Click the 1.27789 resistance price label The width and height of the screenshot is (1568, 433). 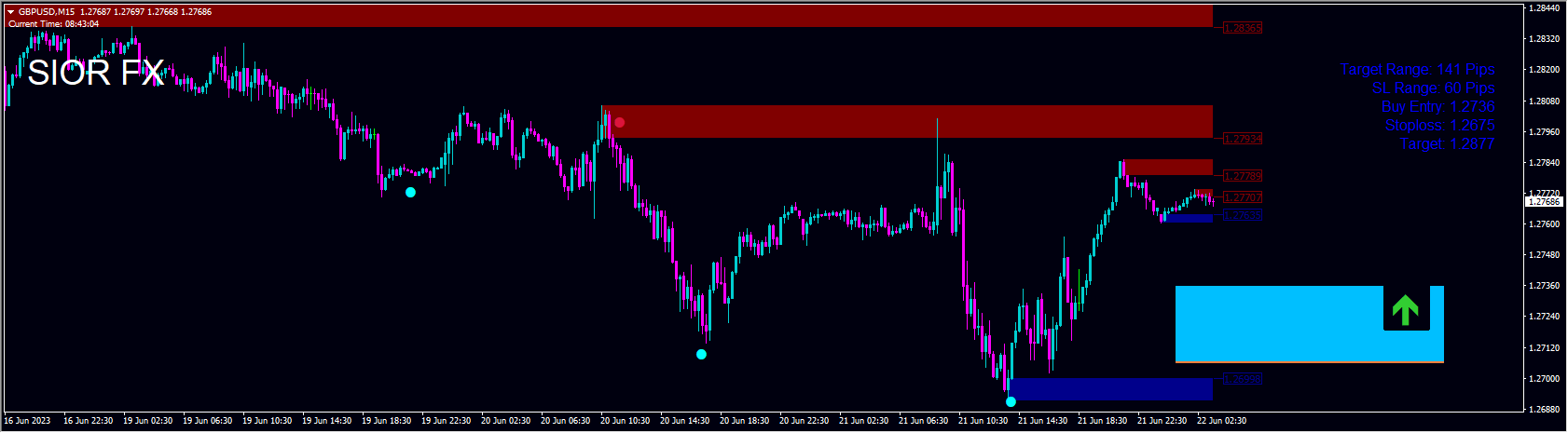point(1243,176)
